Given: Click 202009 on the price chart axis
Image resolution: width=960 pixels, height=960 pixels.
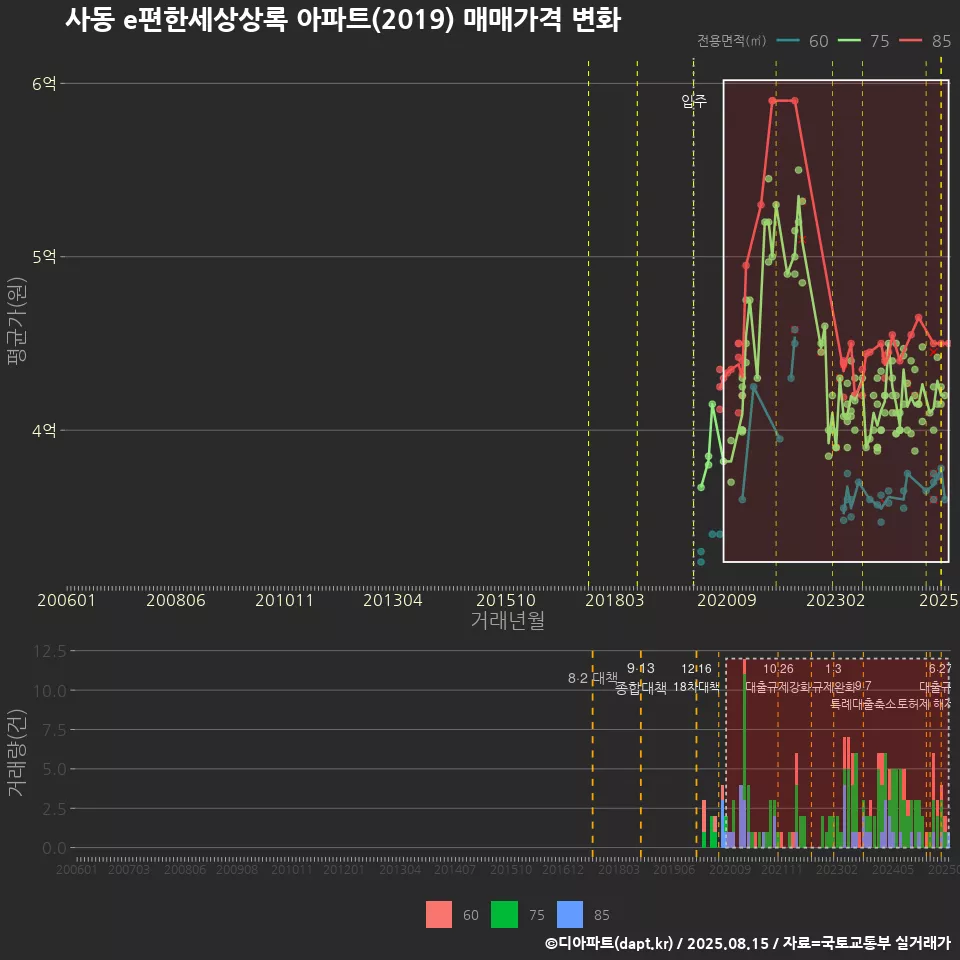Looking at the screenshot, I should [727, 600].
